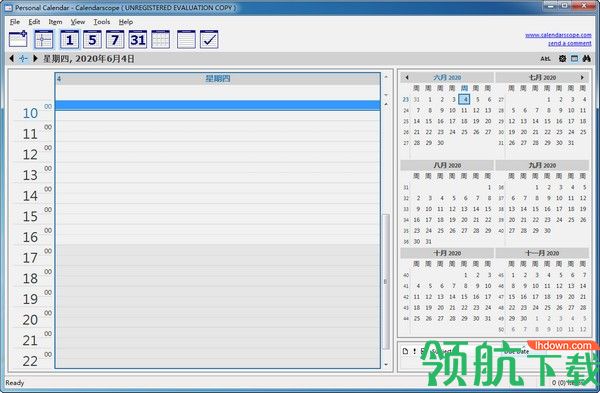Select June 4 in mini calendar
The image size is (600, 393).
(464, 99)
